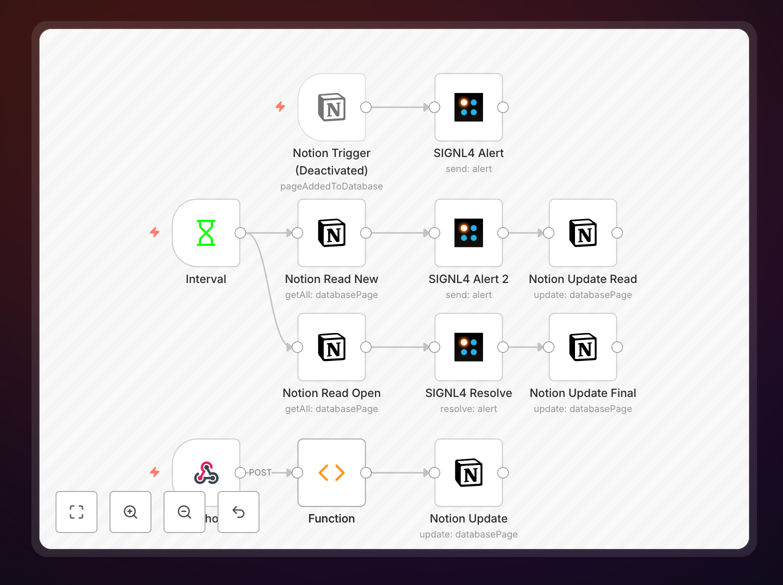The height and width of the screenshot is (585, 783).
Task: Click the input connector of Notion Read Open
Action: pyautogui.click(x=298, y=347)
